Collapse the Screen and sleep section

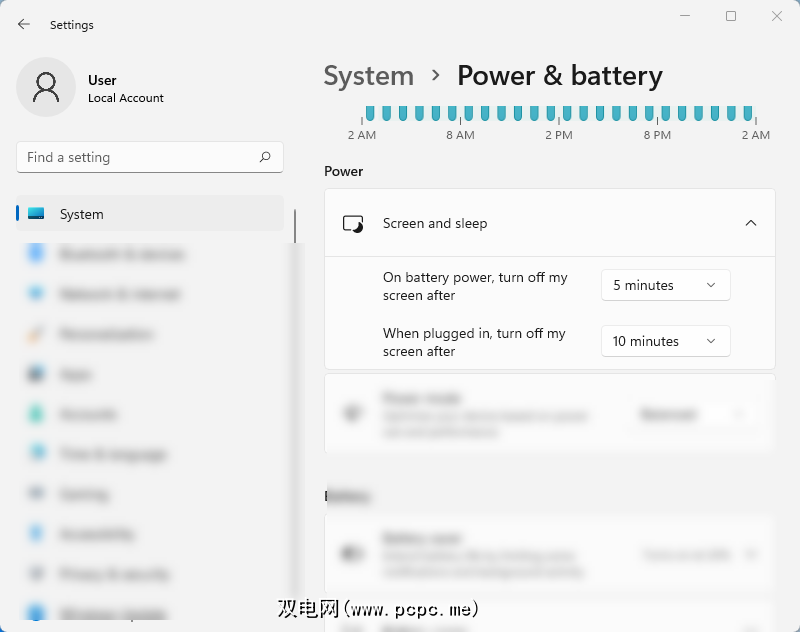point(751,223)
